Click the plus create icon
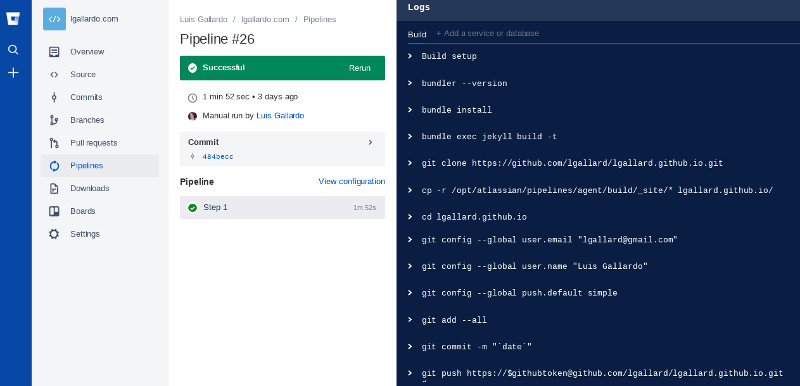 (x=13, y=73)
